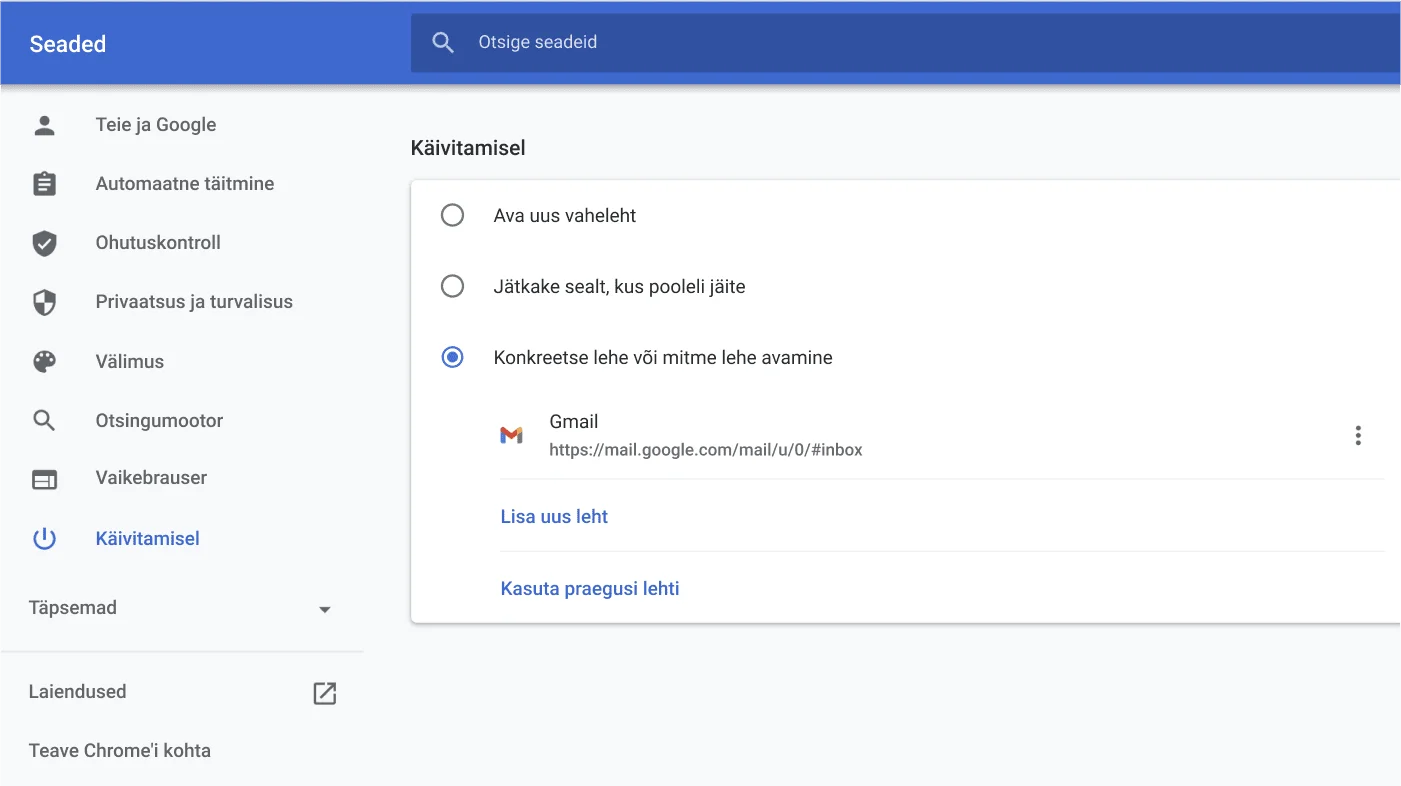Open Privaatsus ja turvalisus via its shield icon

tap(44, 301)
